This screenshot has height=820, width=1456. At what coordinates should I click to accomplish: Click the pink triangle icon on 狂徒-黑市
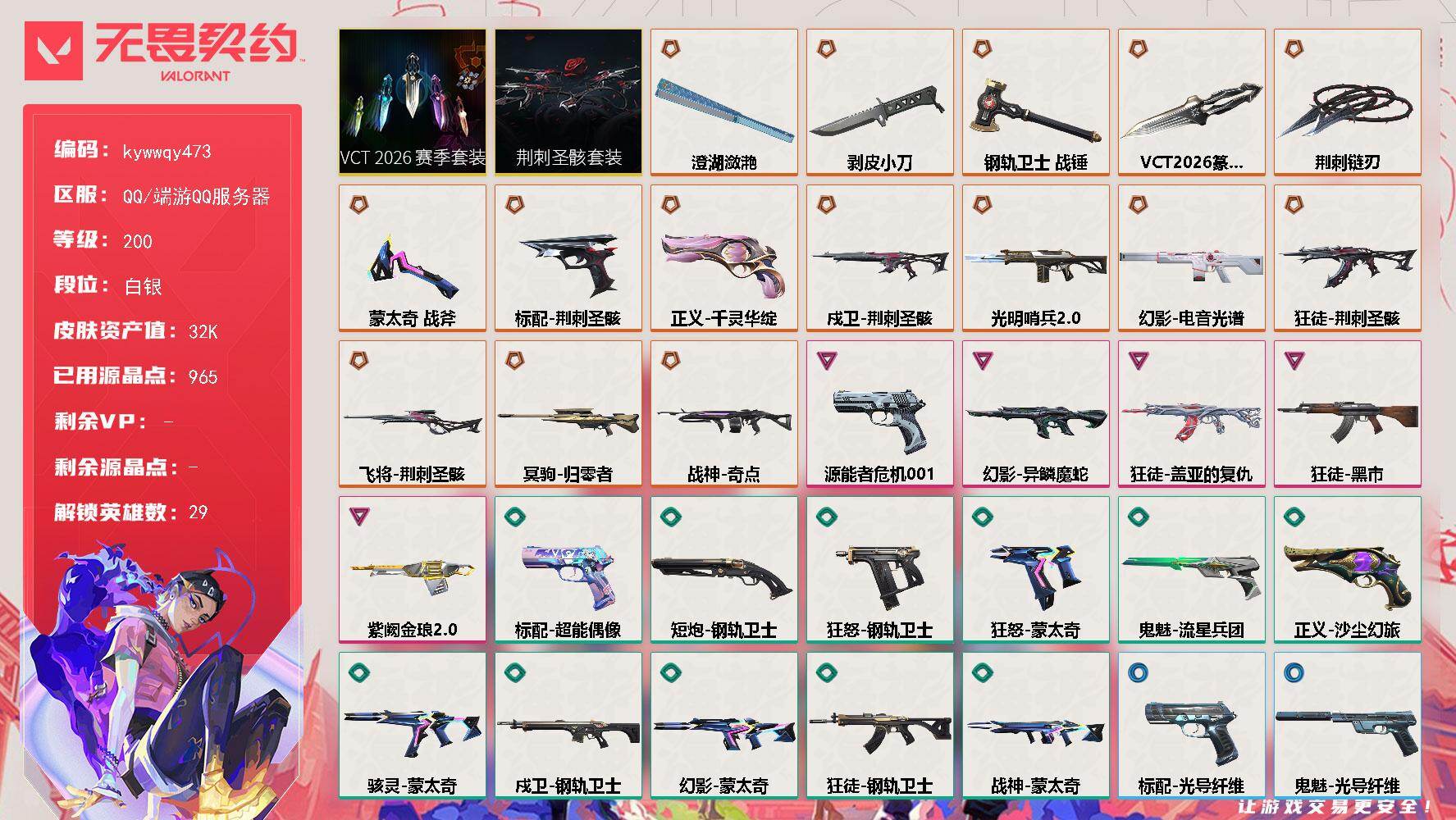1294,360
